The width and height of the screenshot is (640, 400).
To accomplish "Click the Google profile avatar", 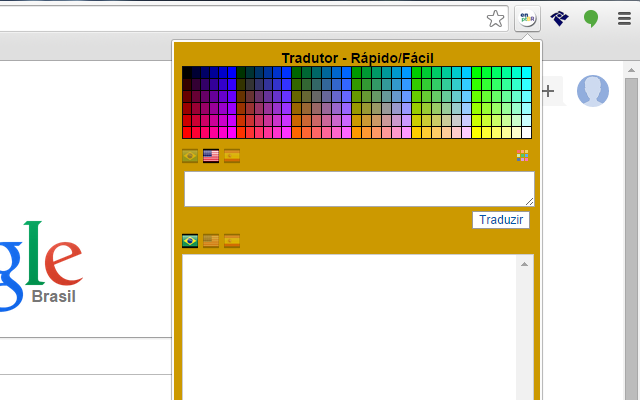I will (x=592, y=91).
